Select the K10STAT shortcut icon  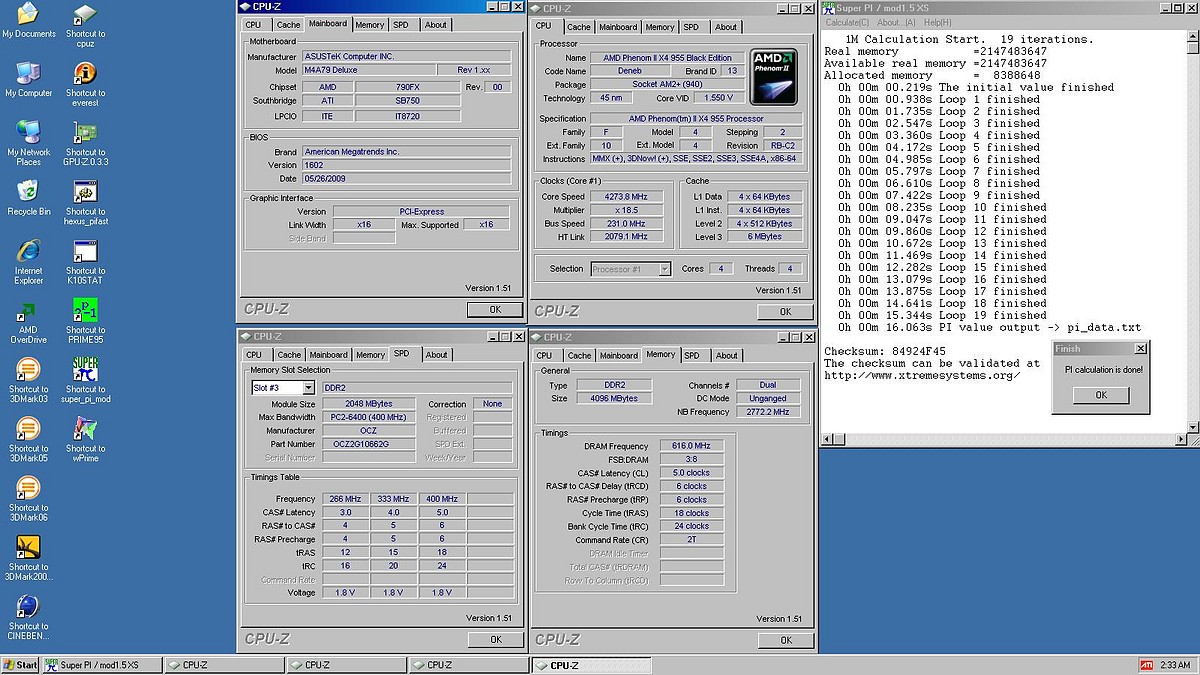tap(86, 262)
